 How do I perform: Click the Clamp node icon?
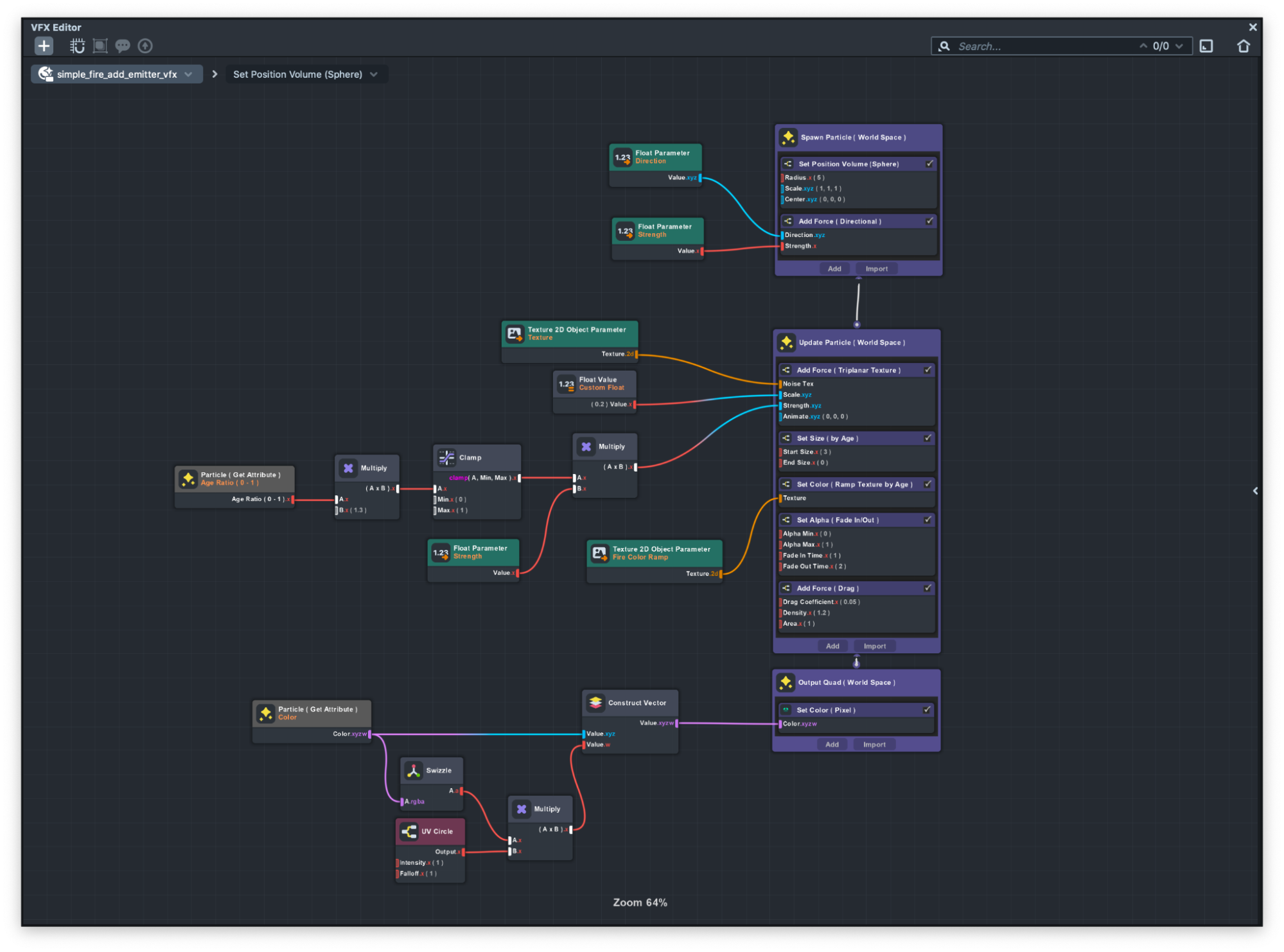click(x=446, y=457)
